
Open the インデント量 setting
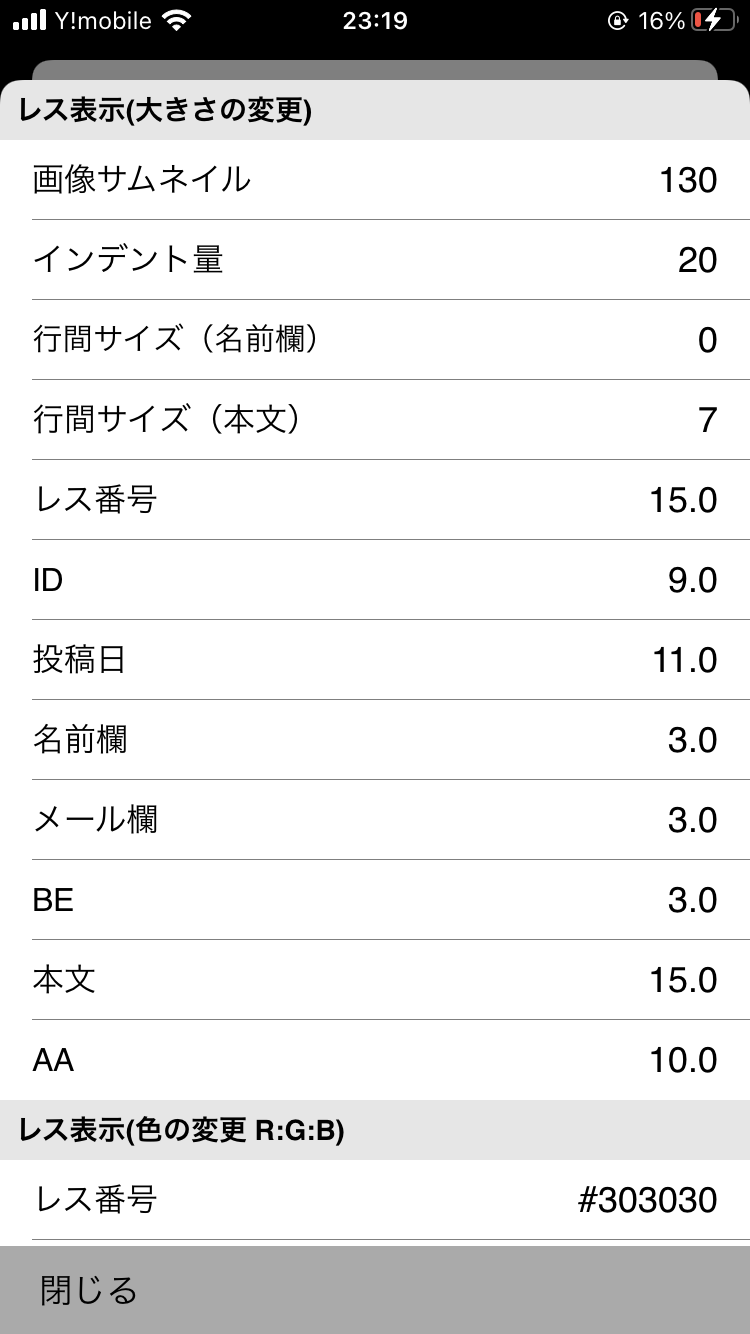point(375,260)
